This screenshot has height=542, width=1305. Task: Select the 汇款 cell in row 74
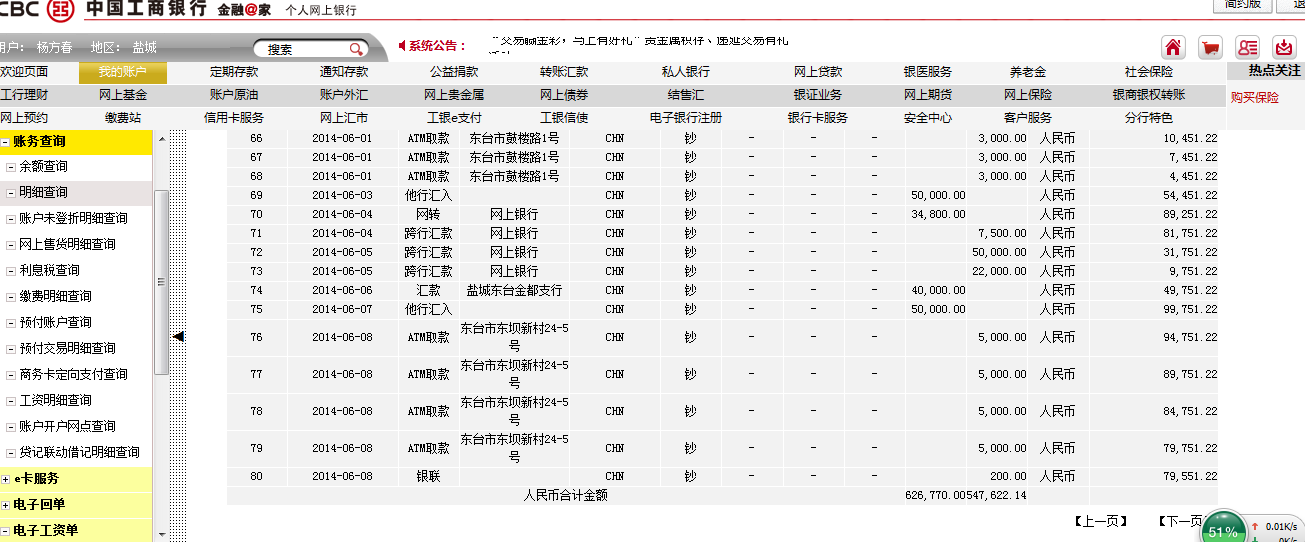(429, 291)
